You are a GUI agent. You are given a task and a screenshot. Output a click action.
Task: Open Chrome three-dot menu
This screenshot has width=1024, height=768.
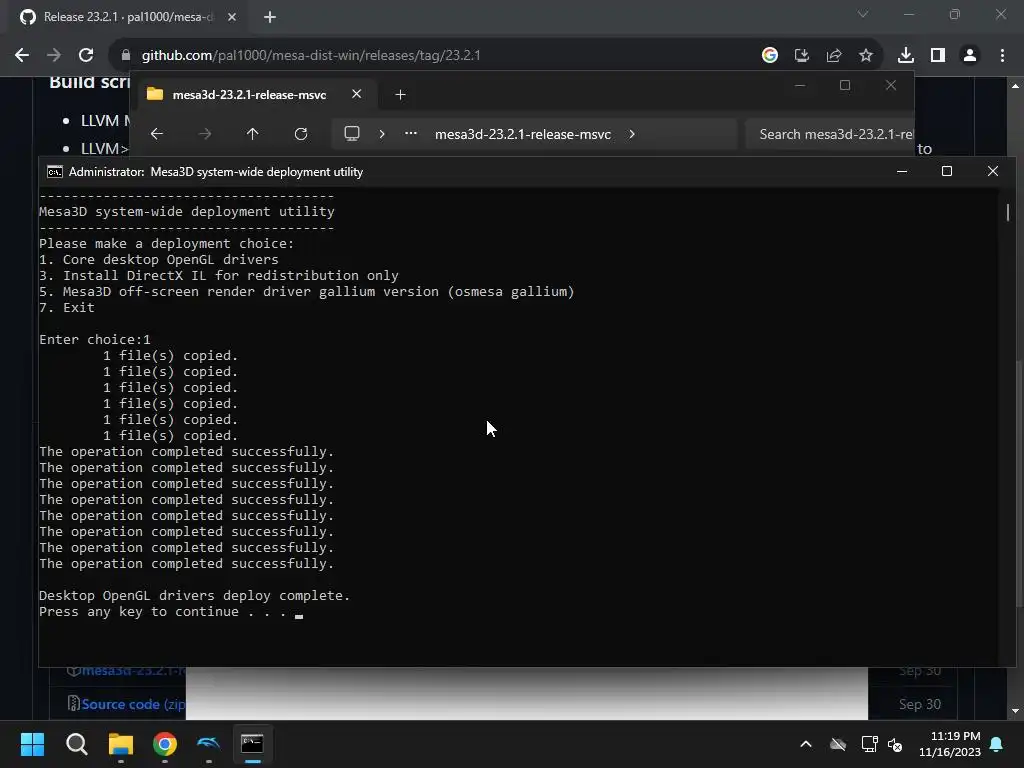pos(1002,56)
